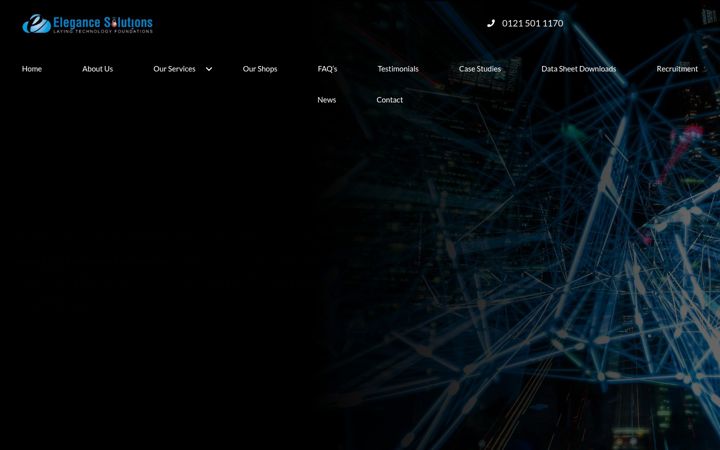Open the Our Services menu item
Image resolution: width=720 pixels, height=450 pixels.
pos(174,69)
